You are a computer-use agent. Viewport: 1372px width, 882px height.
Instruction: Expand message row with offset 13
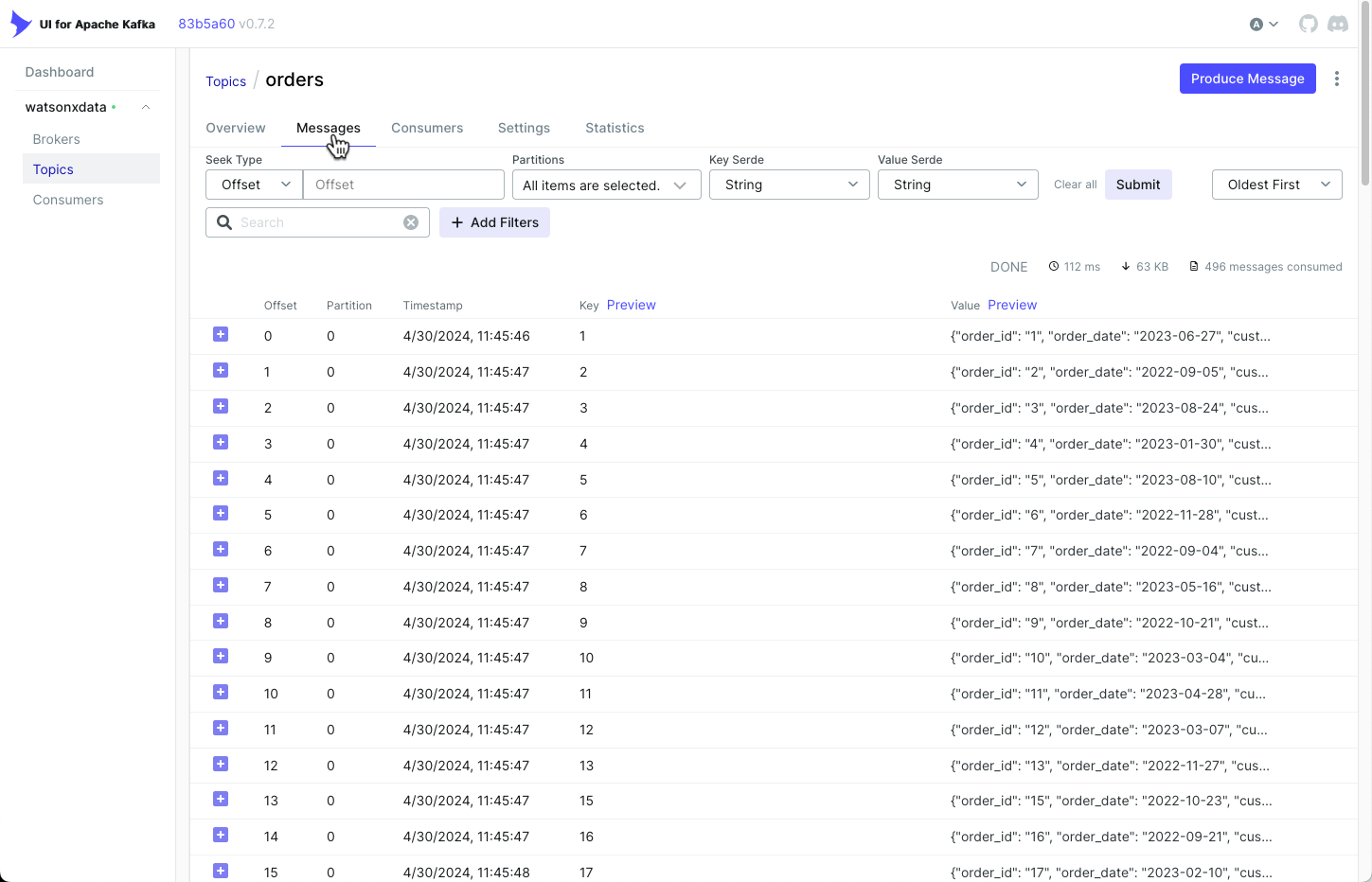coord(221,799)
